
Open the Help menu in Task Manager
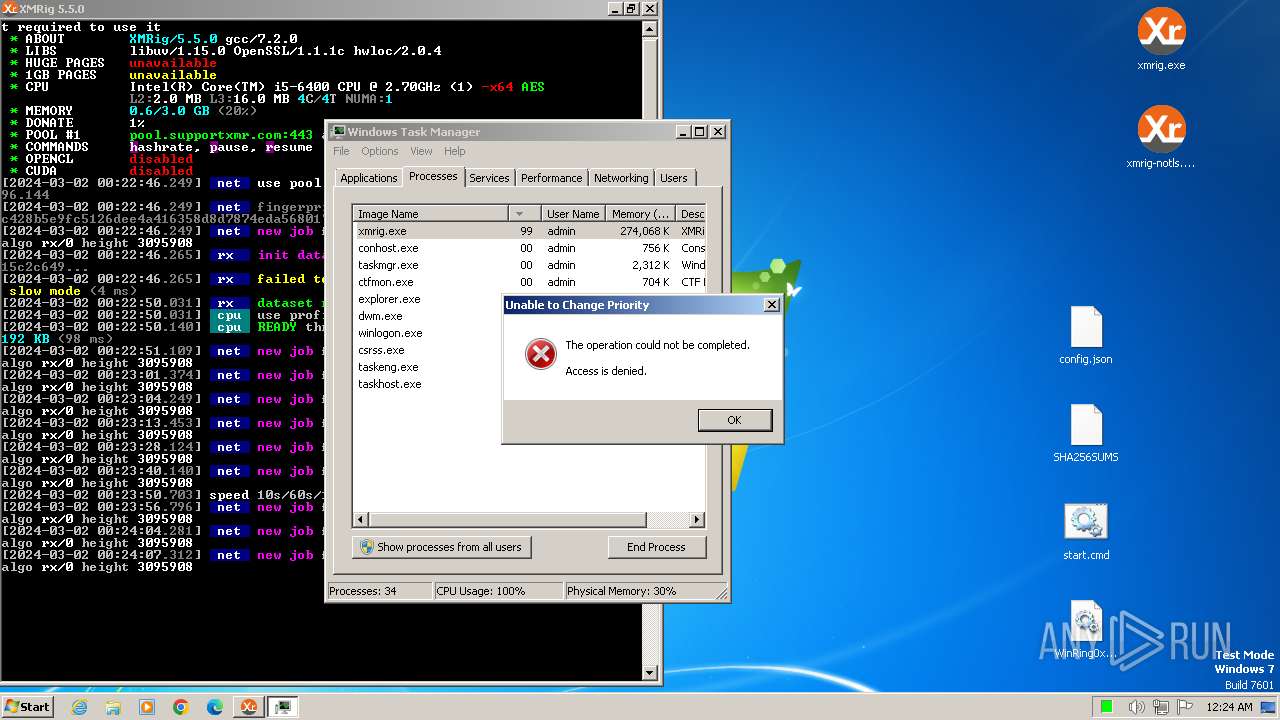coord(455,151)
